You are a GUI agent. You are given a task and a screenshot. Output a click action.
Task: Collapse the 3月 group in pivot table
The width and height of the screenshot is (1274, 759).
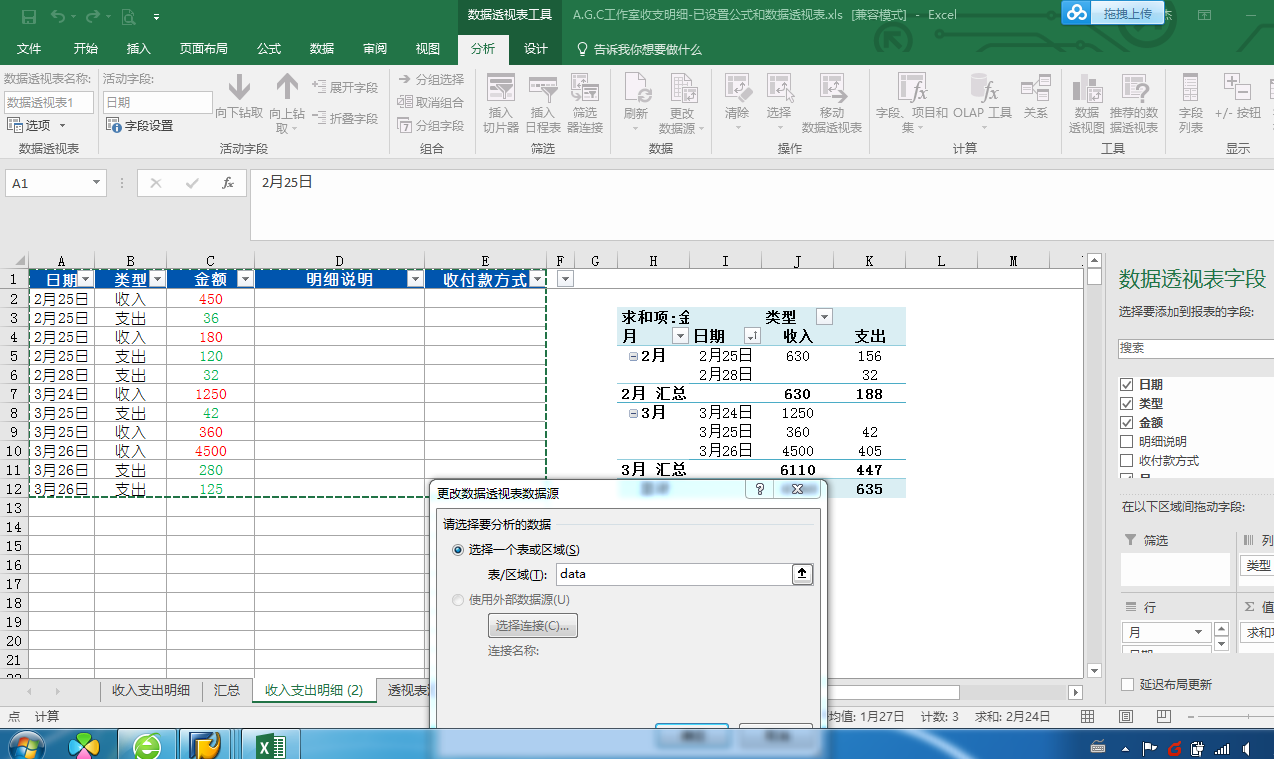click(x=633, y=413)
